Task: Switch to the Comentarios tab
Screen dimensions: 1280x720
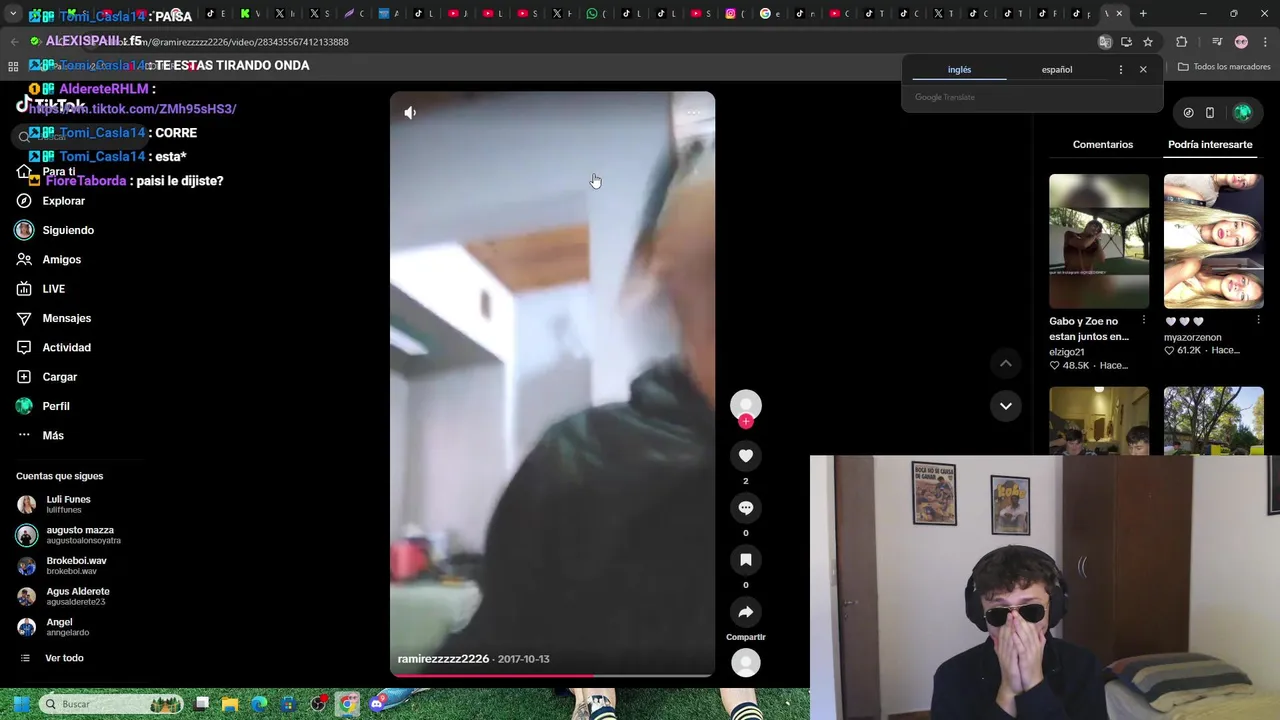Action: point(1103,145)
